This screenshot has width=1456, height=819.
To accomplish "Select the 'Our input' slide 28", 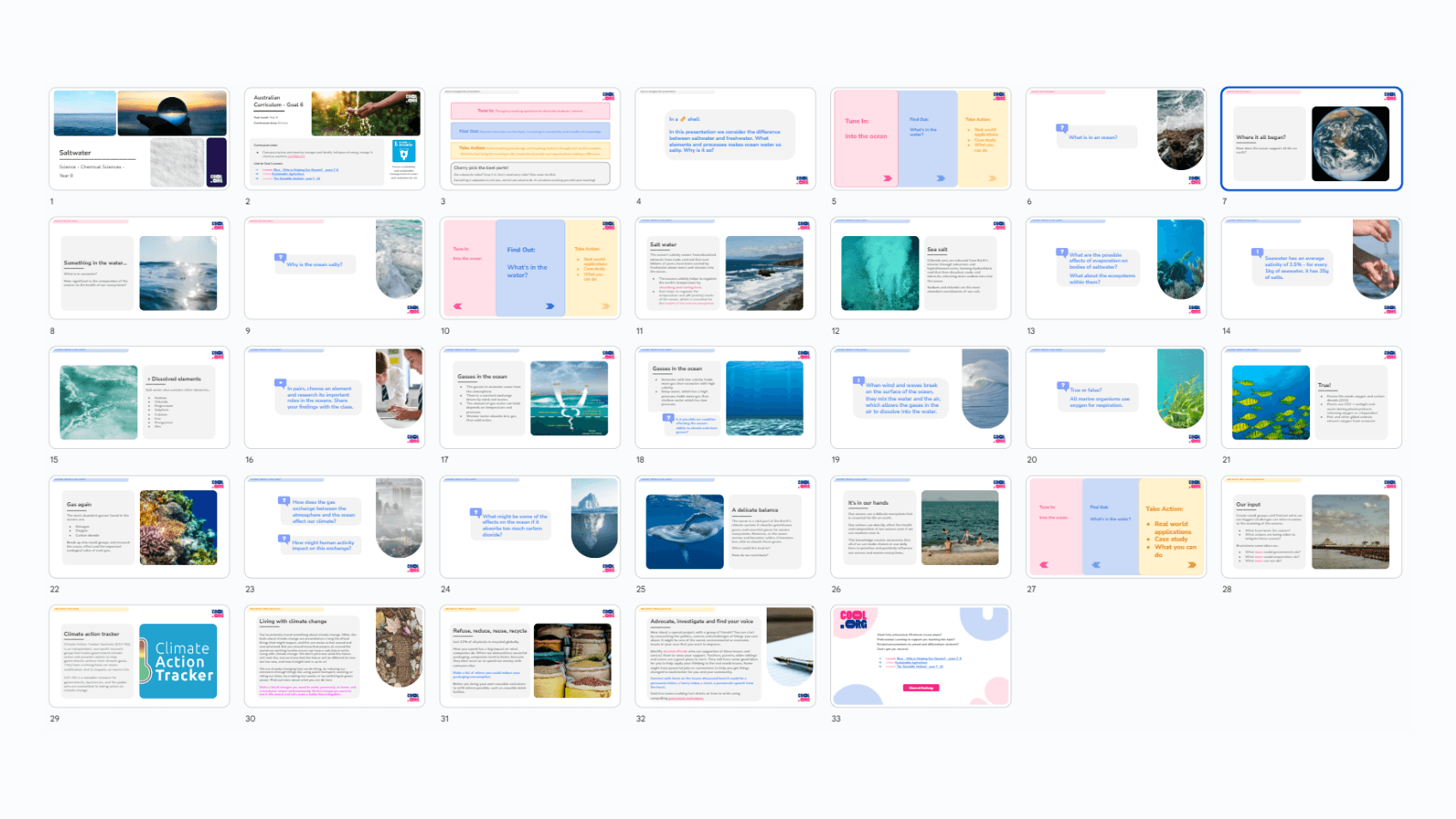I will point(1311,527).
